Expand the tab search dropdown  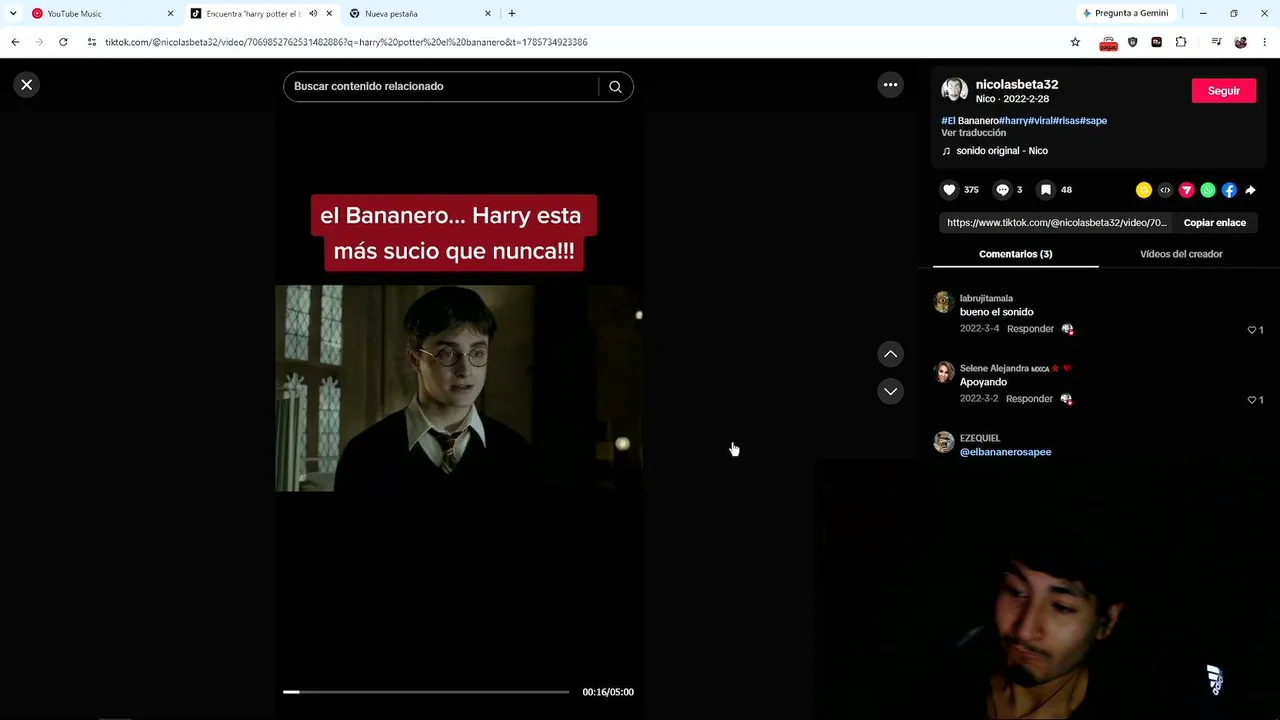[13, 14]
